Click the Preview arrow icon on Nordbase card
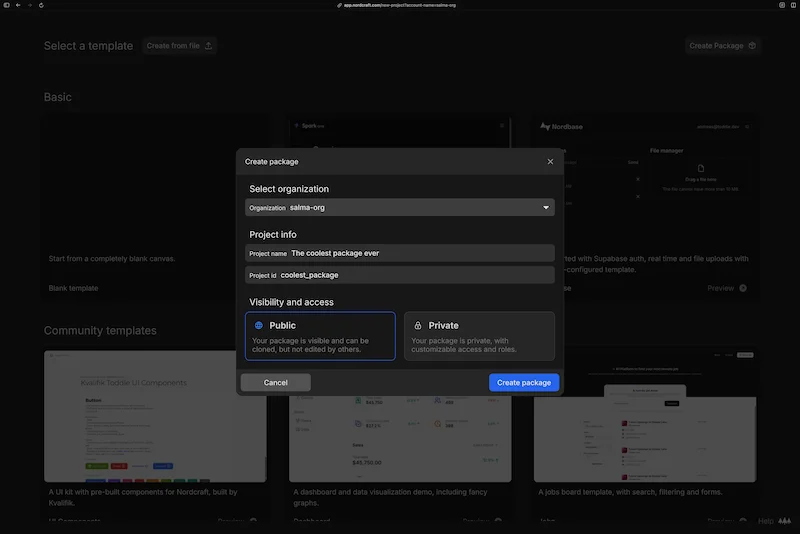The width and height of the screenshot is (800, 534). click(x=743, y=288)
